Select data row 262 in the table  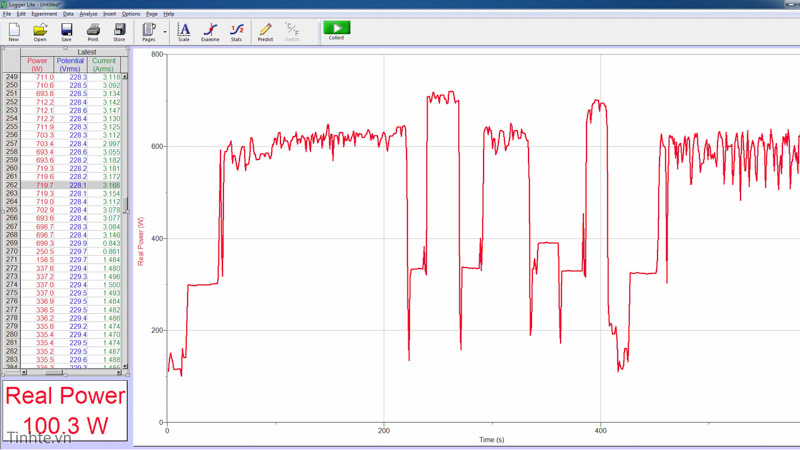point(12,185)
